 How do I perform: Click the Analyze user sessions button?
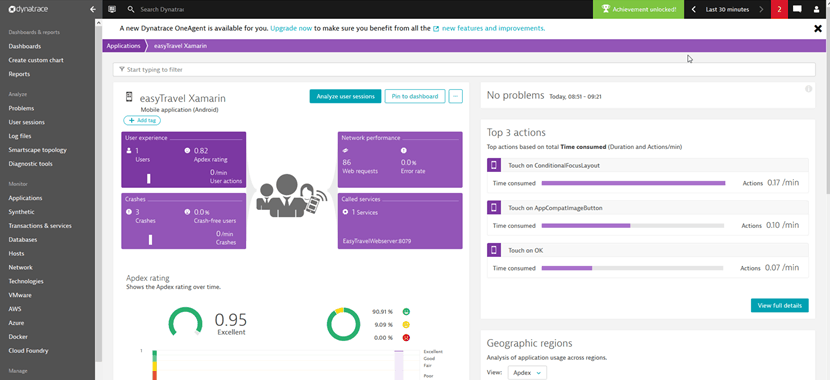[345, 96]
